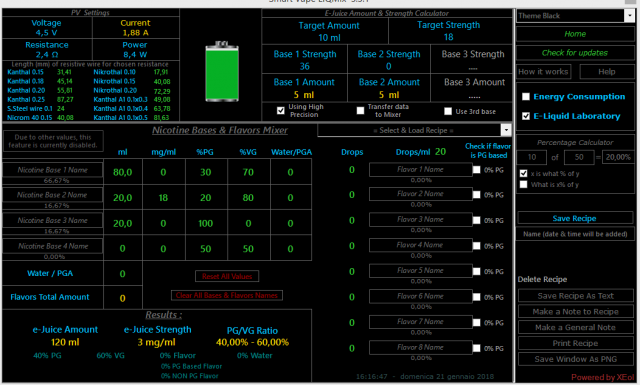Click Nicotine Base 3 Name field

pos(53,220)
